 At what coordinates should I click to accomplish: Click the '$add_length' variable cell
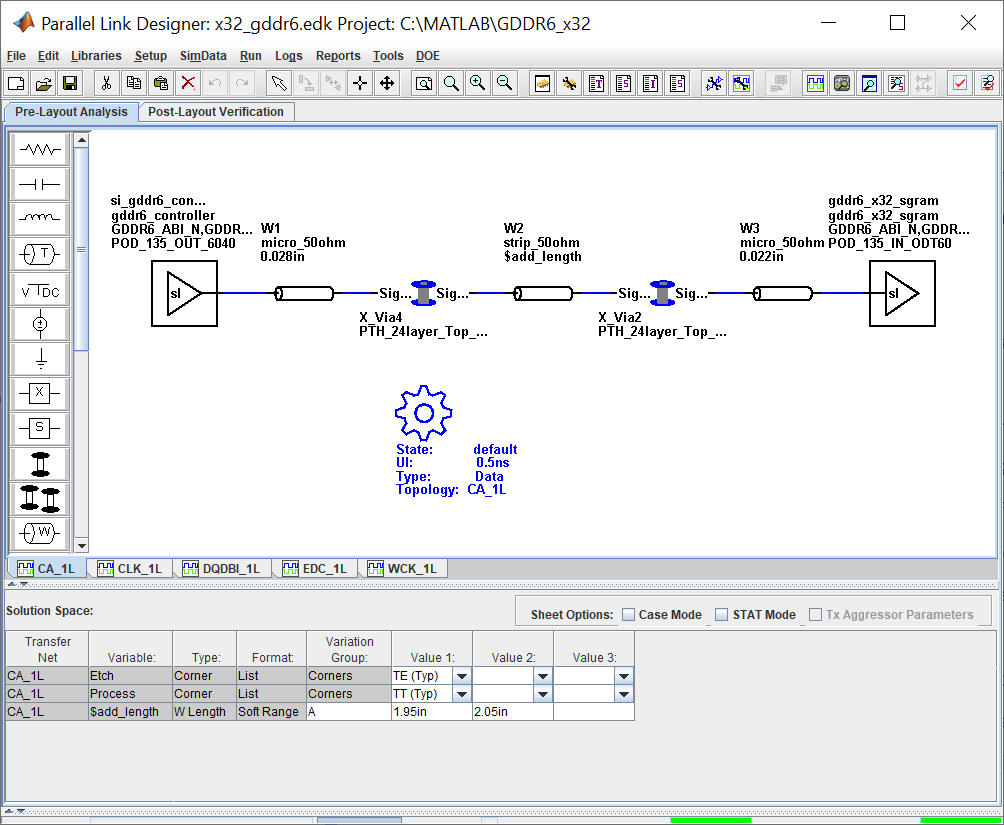coord(131,712)
